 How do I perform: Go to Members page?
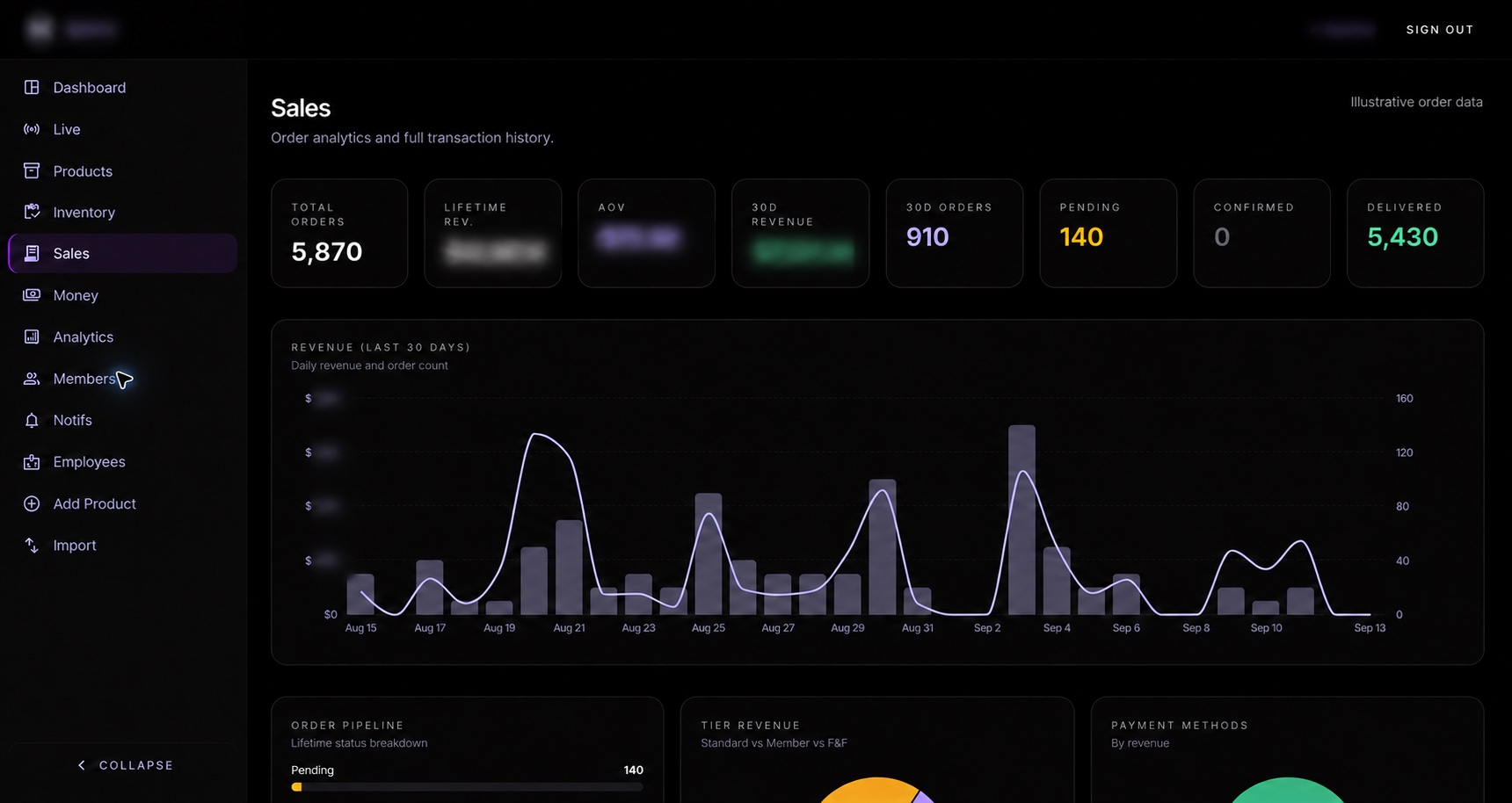click(123, 379)
